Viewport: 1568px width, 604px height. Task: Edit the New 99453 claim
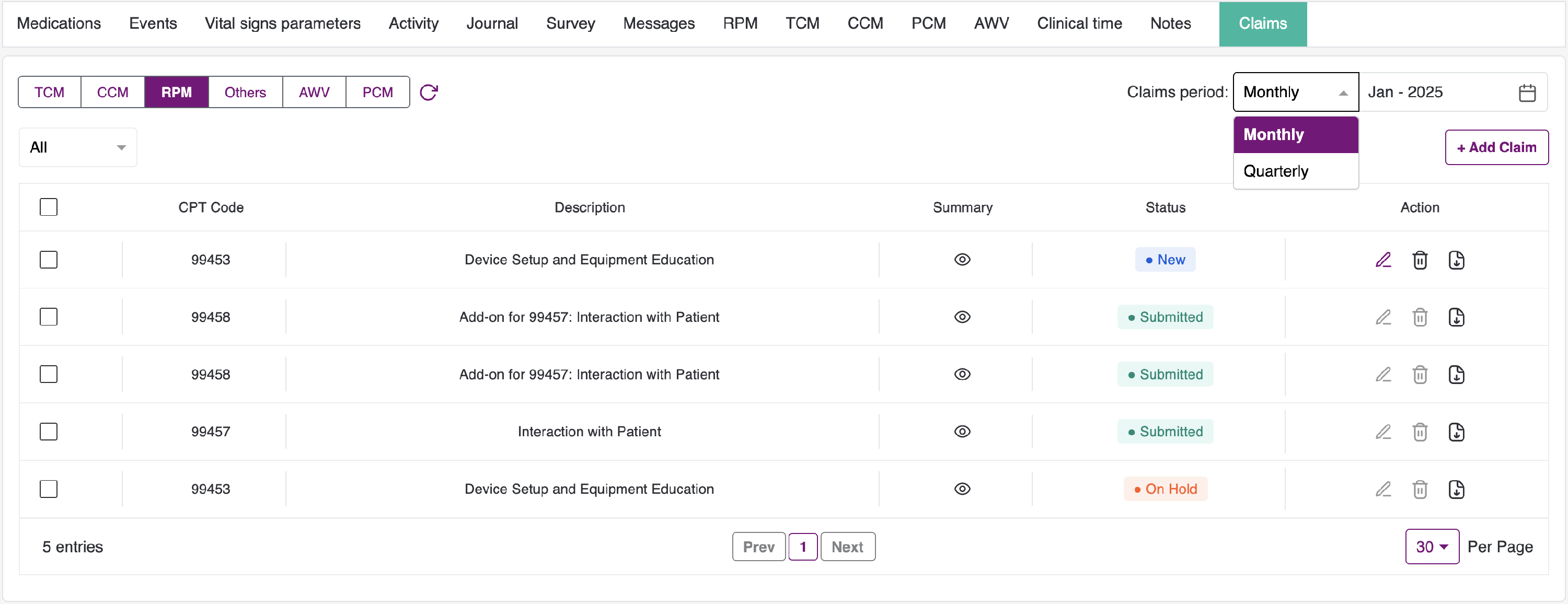point(1383,260)
